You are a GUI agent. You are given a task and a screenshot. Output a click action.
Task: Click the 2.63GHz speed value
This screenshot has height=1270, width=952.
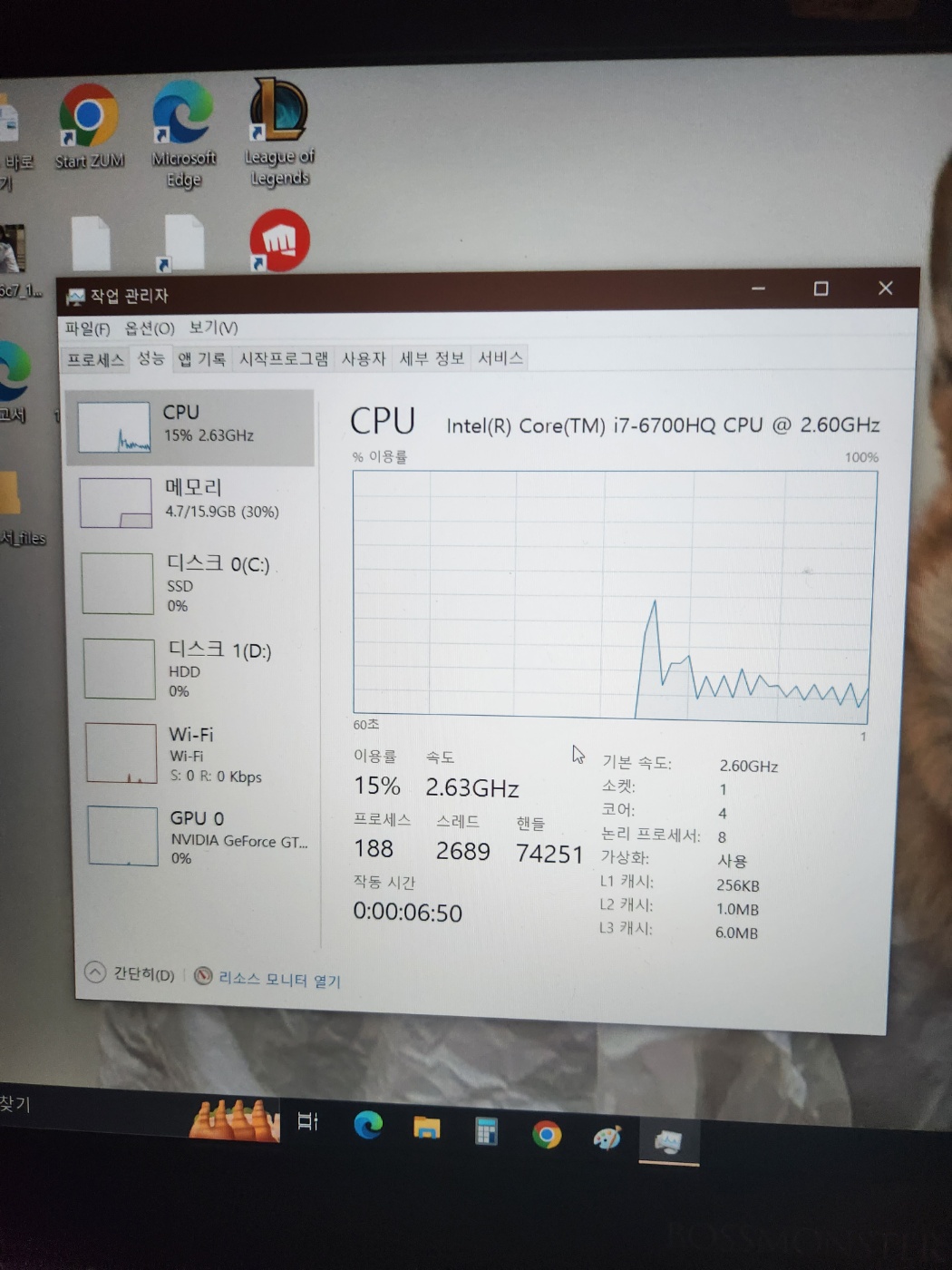[472, 787]
